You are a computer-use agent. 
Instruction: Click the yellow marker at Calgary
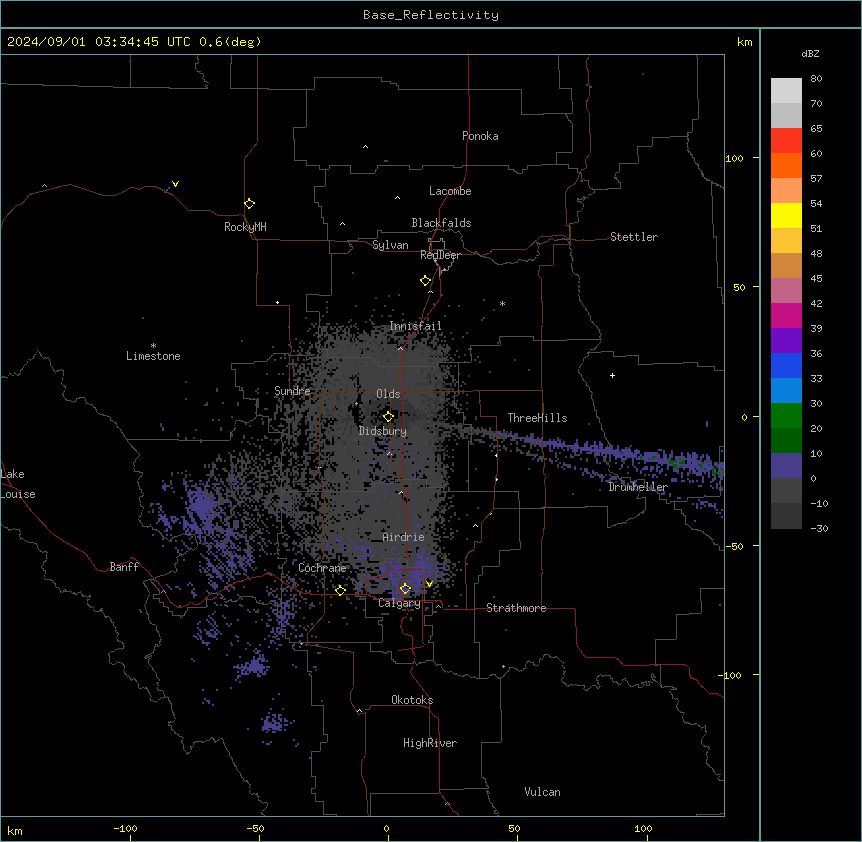coord(405,589)
